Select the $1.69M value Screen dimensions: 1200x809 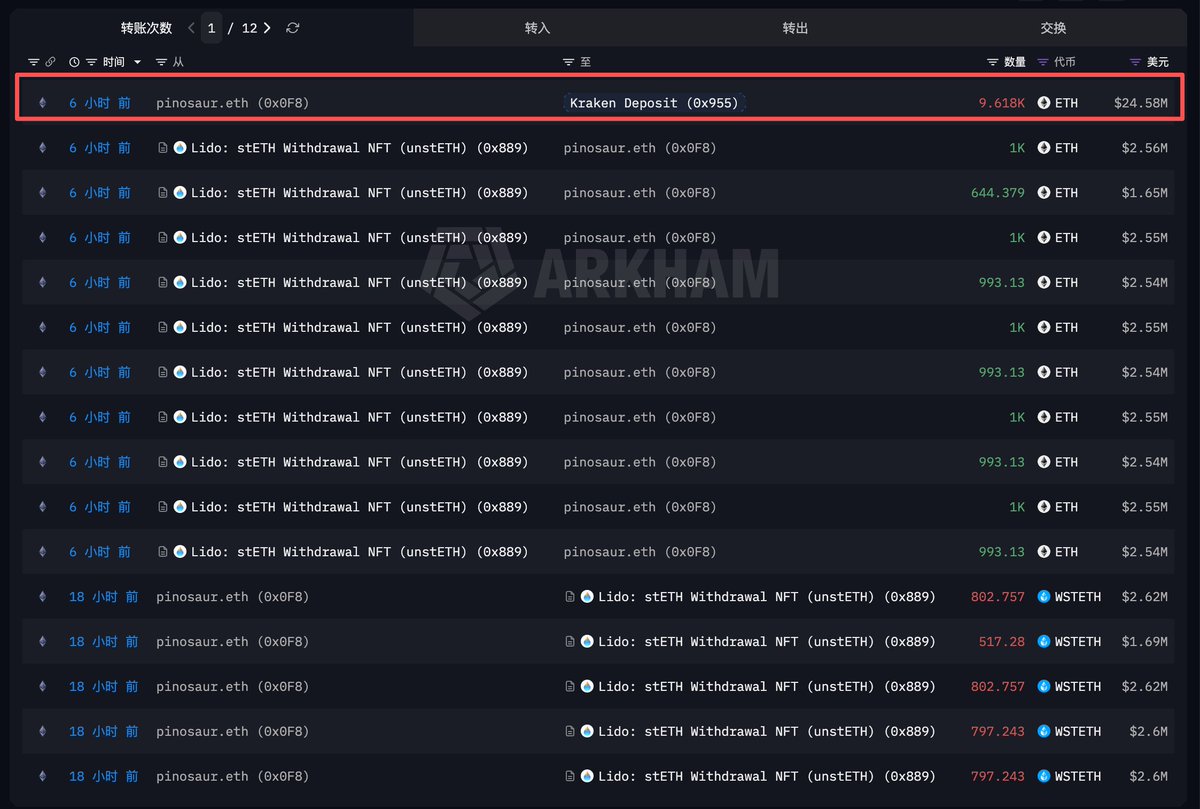point(1145,642)
